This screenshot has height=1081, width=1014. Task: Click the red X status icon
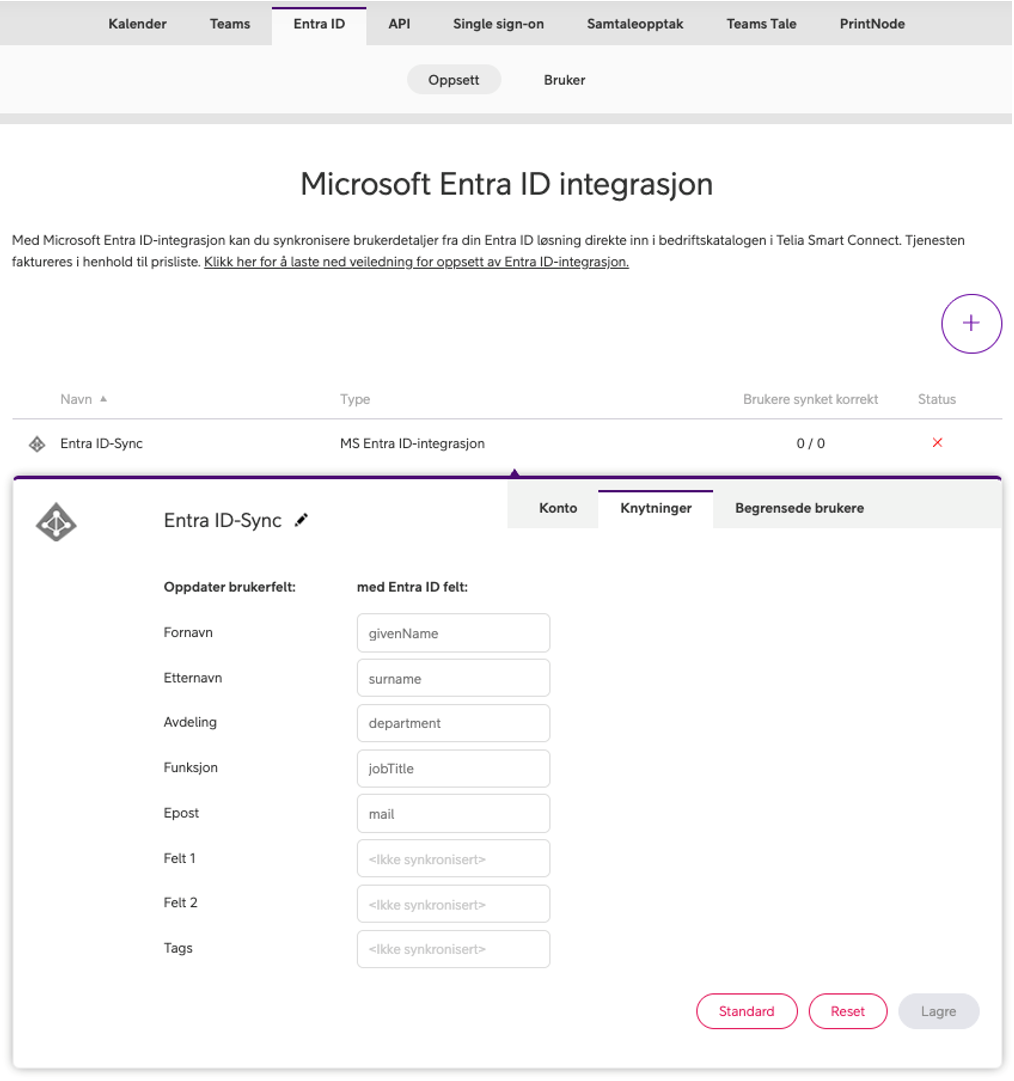(937, 443)
